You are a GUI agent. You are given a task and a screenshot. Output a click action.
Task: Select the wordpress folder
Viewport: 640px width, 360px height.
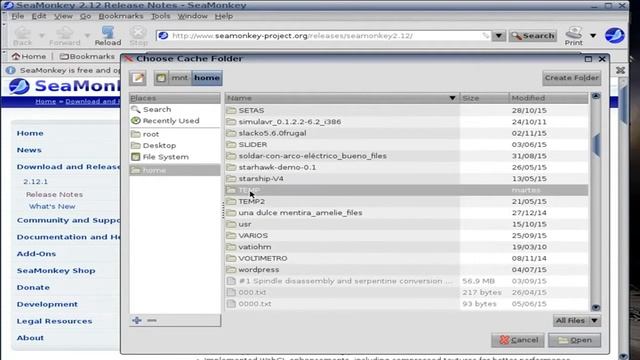tap(406, 269)
